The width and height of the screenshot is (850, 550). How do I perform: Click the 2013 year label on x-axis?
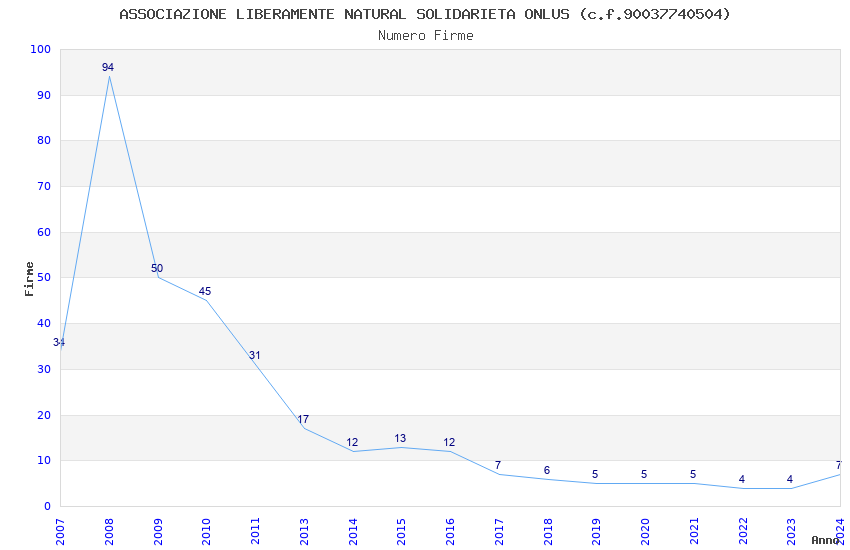pyautogui.click(x=304, y=531)
